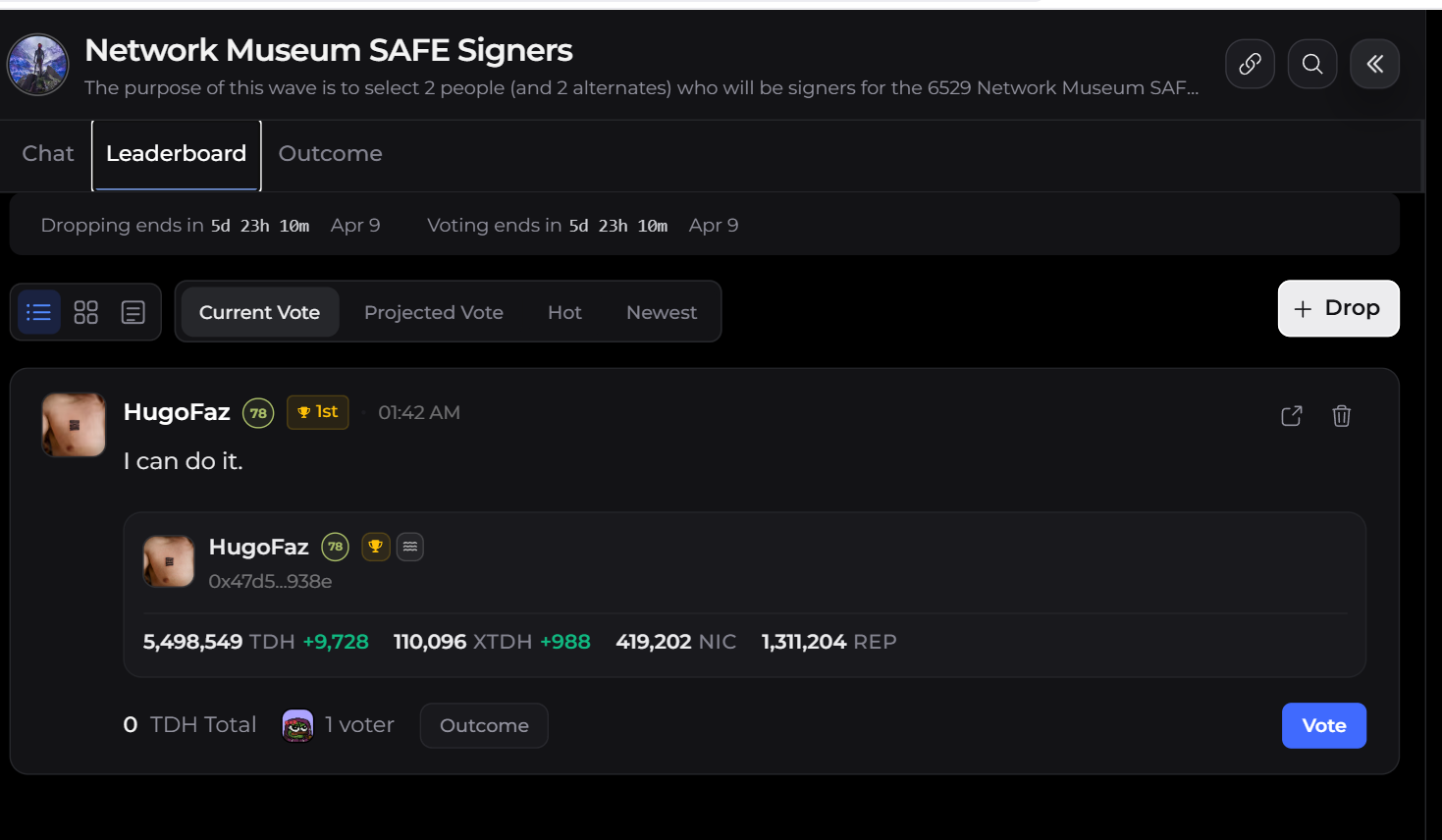
Task: Open the search magnifier icon
Action: click(x=1312, y=64)
